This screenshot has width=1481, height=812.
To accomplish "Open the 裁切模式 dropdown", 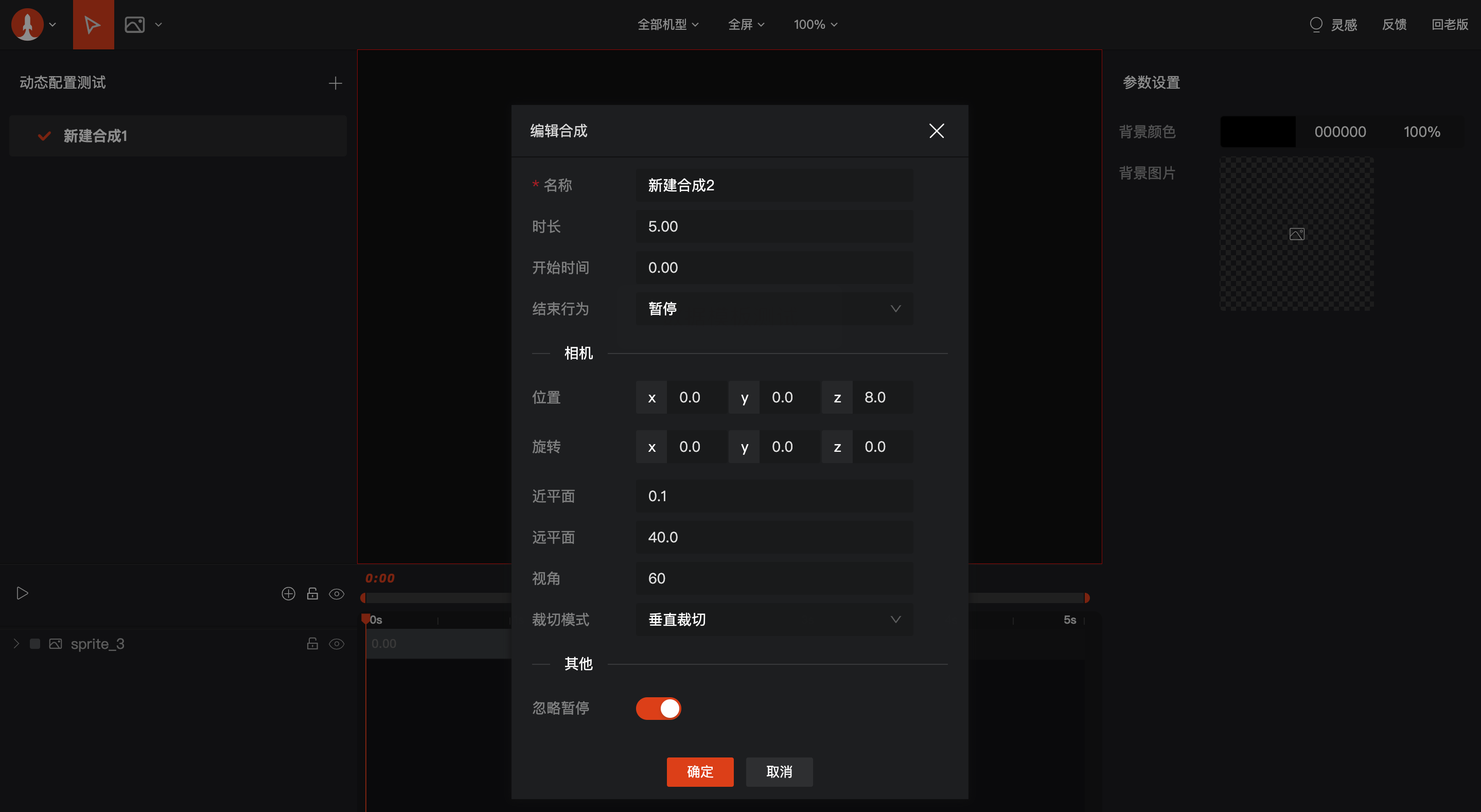I will click(774, 620).
